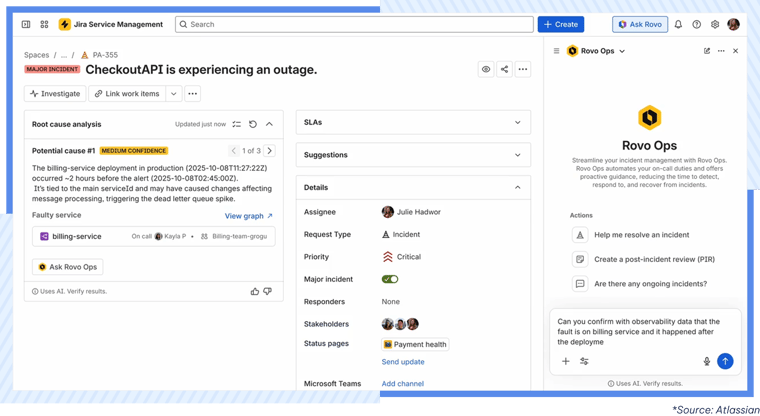Click the billing-service faulty service row
This screenshot has width=760, height=416.
click(x=154, y=237)
